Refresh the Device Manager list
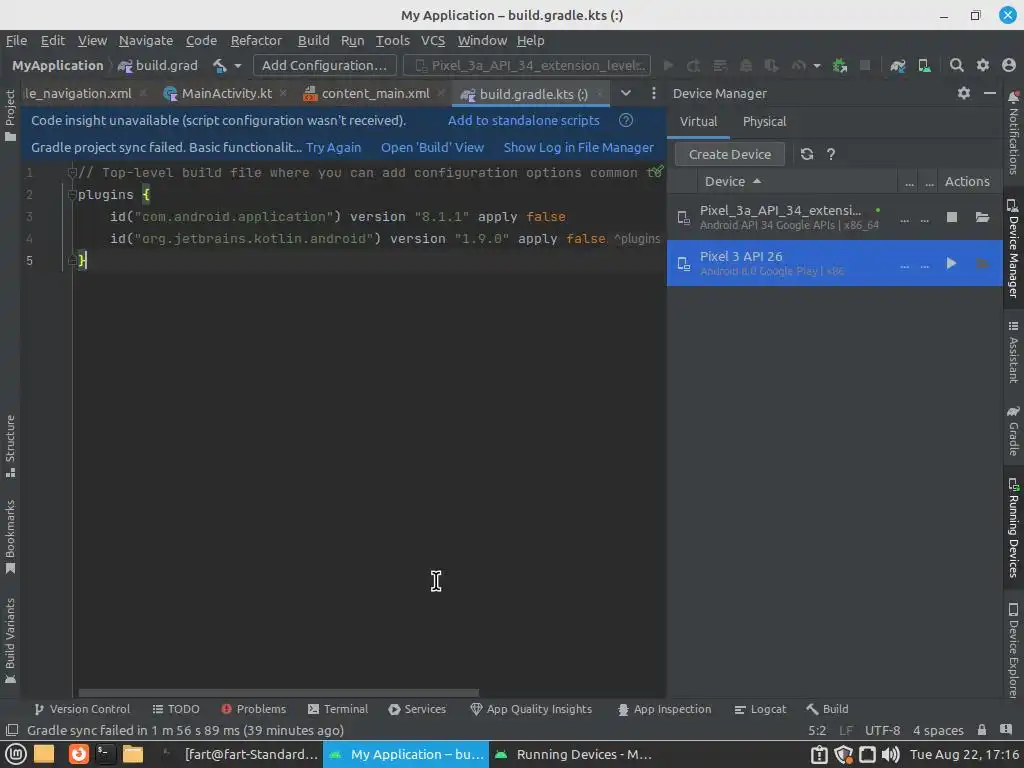 pyautogui.click(x=807, y=154)
